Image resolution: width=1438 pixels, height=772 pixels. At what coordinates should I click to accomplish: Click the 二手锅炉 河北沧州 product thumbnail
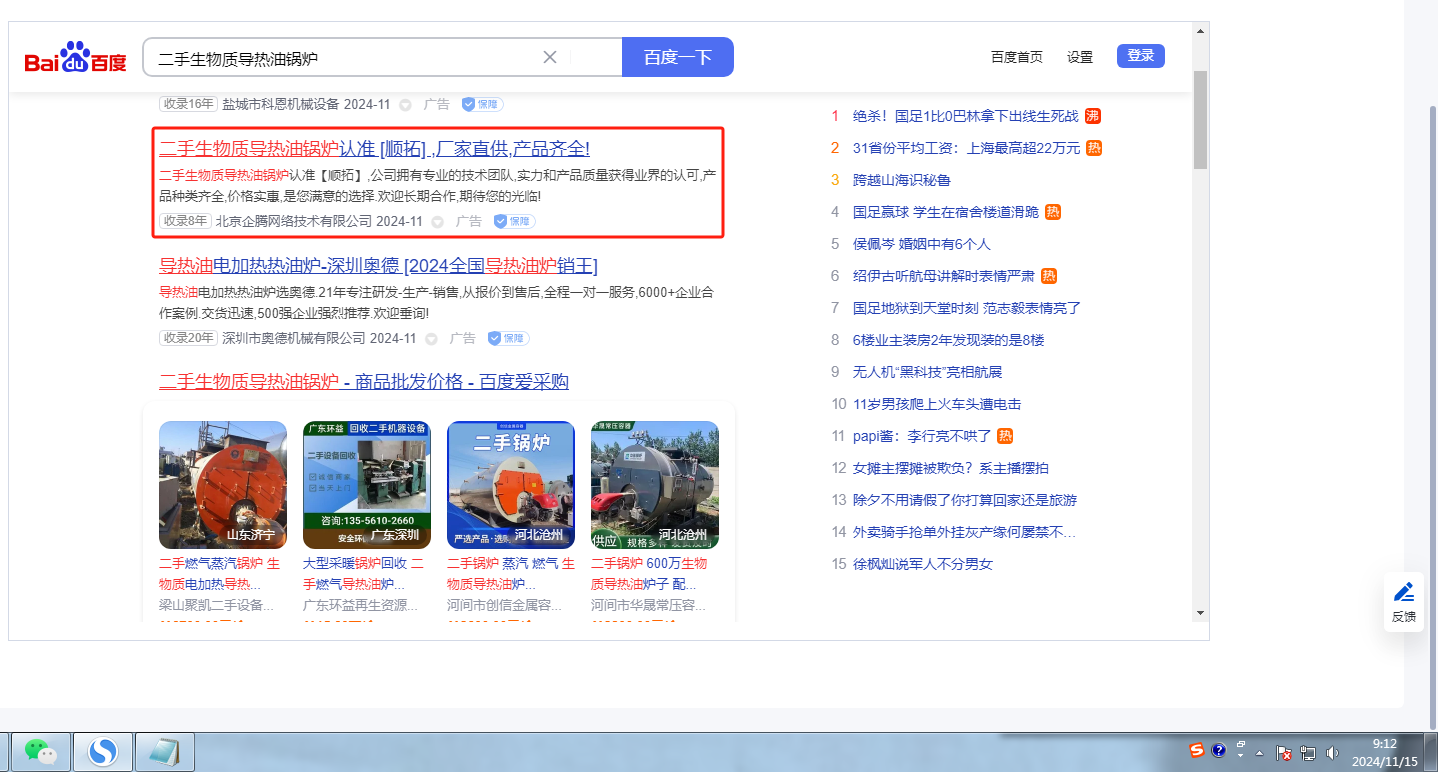[x=511, y=485]
